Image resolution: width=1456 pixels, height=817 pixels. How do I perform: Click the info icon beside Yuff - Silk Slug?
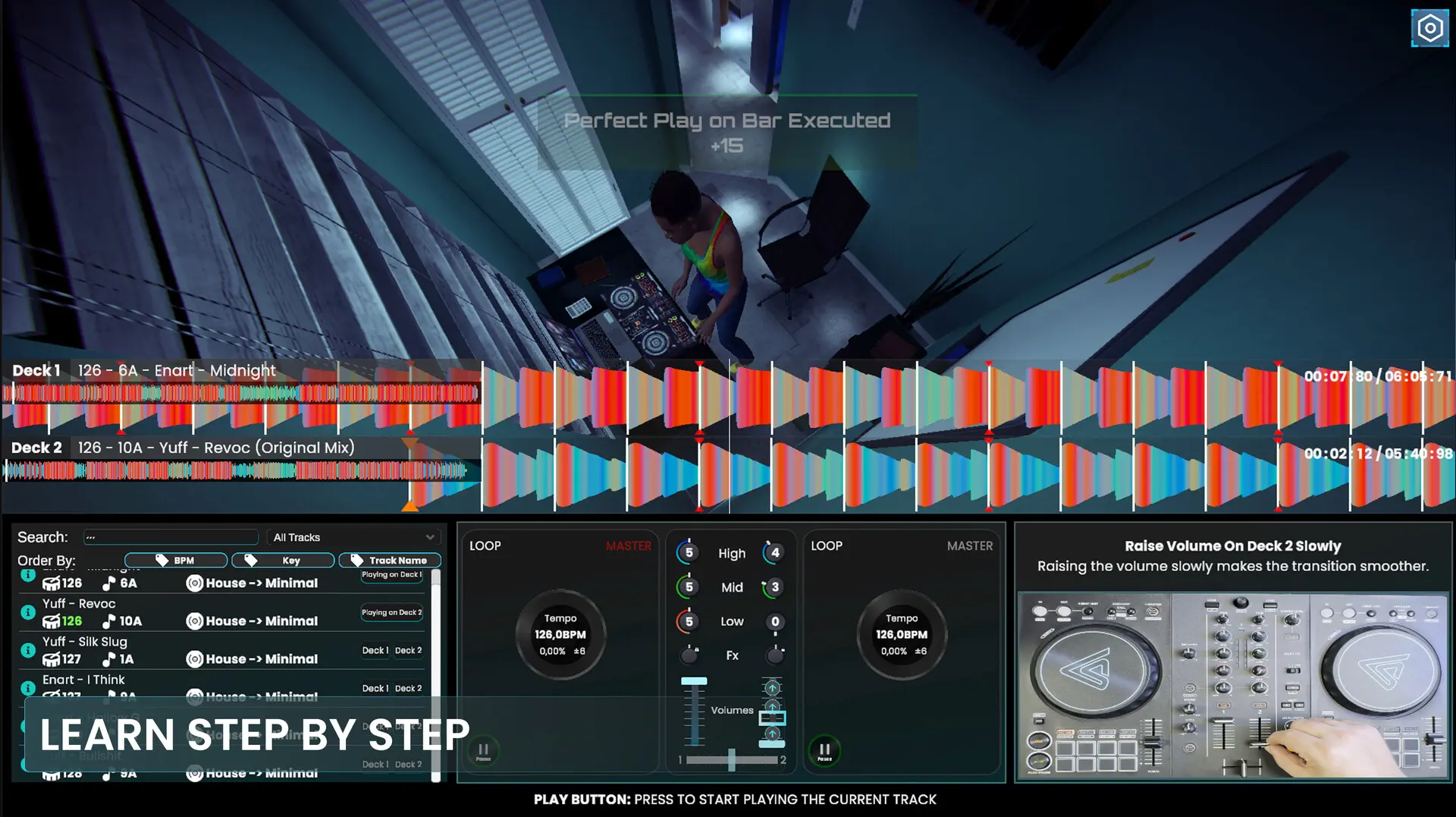(28, 650)
